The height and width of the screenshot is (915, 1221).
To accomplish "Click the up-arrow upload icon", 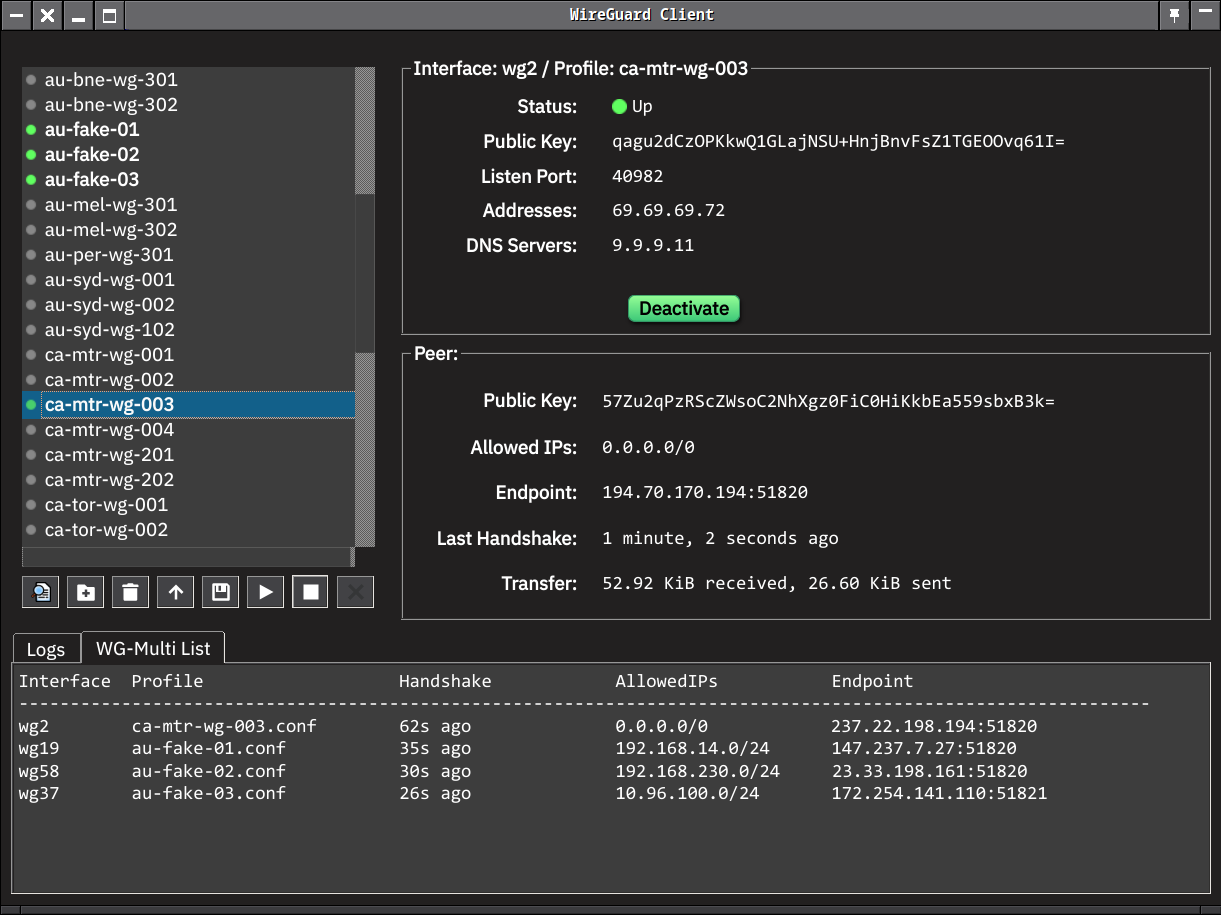I will click(x=176, y=592).
